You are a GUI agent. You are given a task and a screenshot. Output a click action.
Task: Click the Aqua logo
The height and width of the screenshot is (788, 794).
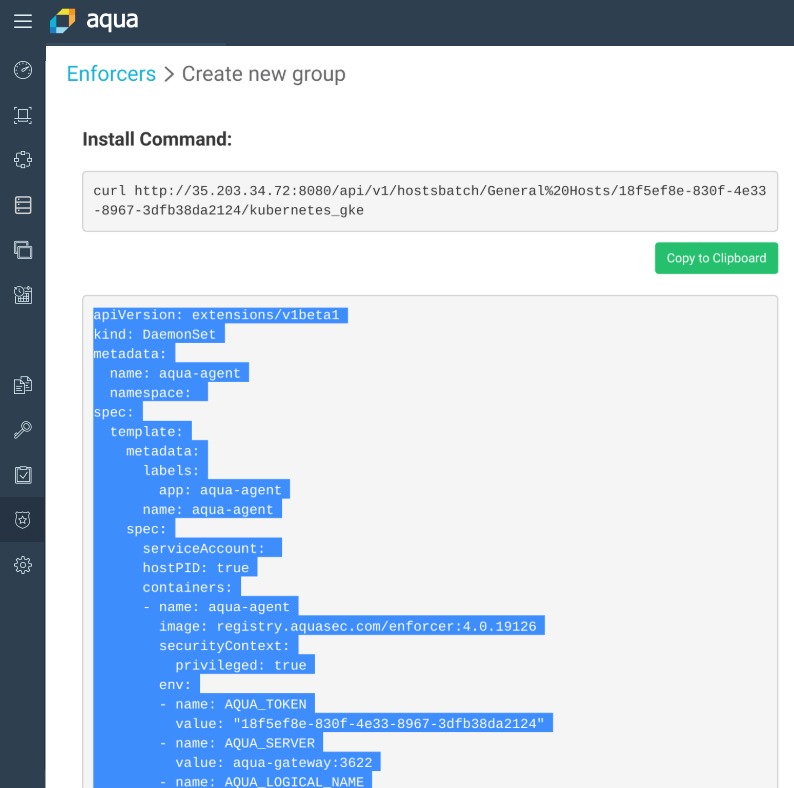[94, 21]
